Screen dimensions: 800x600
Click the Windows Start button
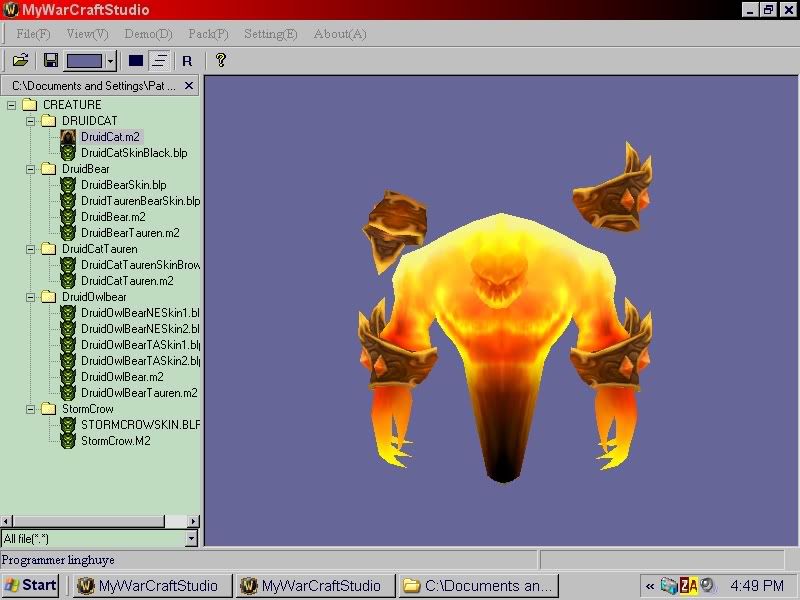click(30, 585)
